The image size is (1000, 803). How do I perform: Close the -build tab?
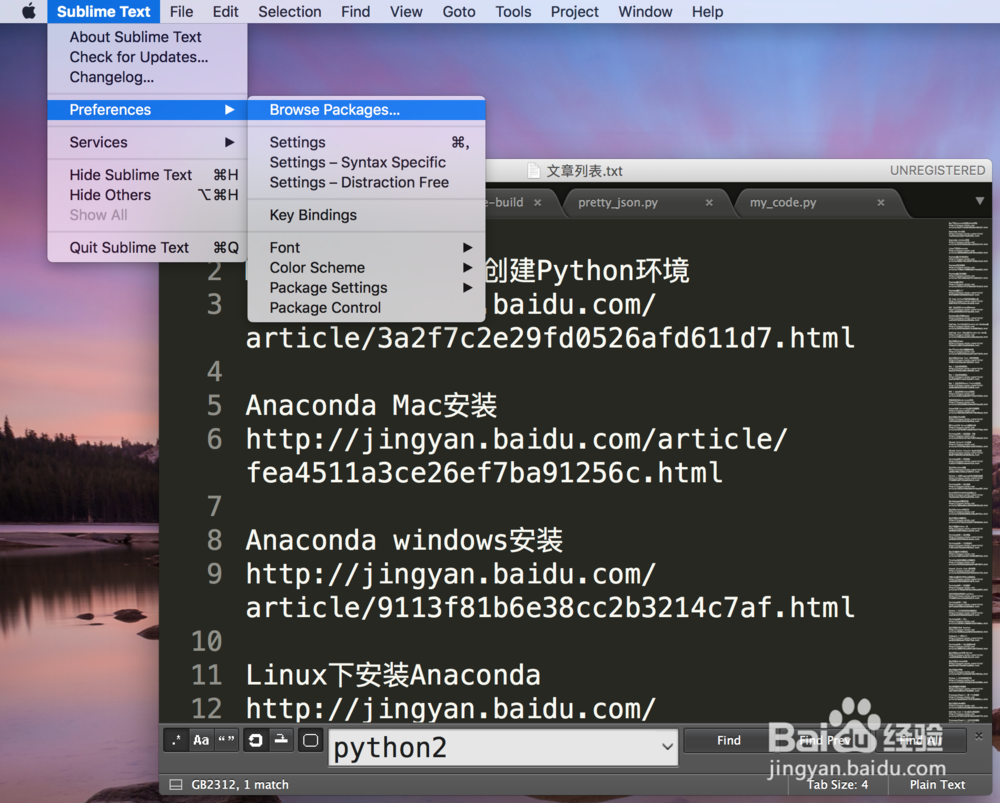[538, 203]
